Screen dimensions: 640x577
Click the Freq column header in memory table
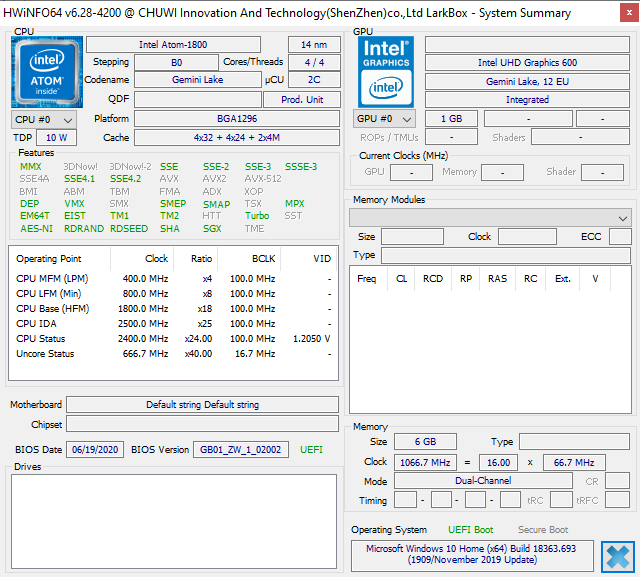367,279
